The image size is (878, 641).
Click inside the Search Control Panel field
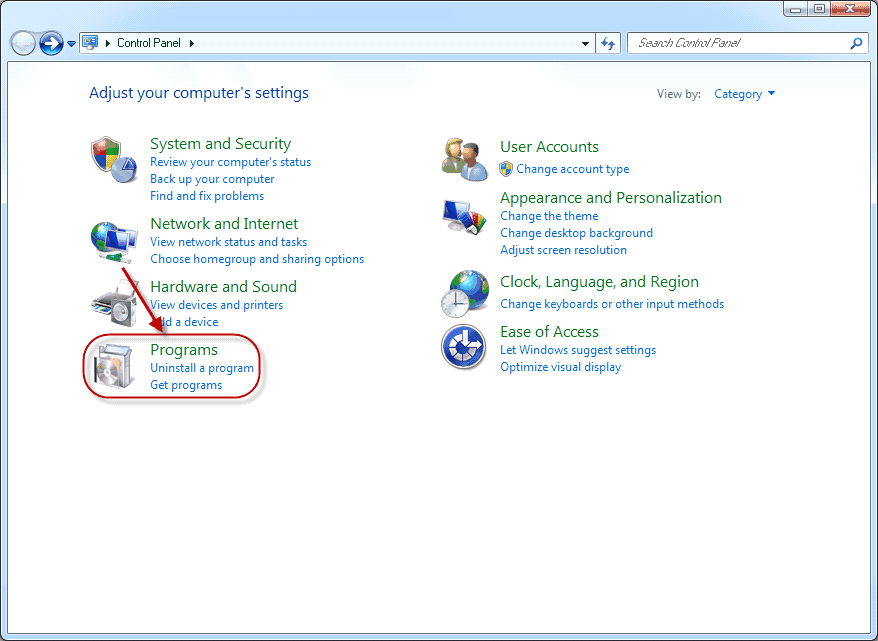pyautogui.click(x=738, y=44)
